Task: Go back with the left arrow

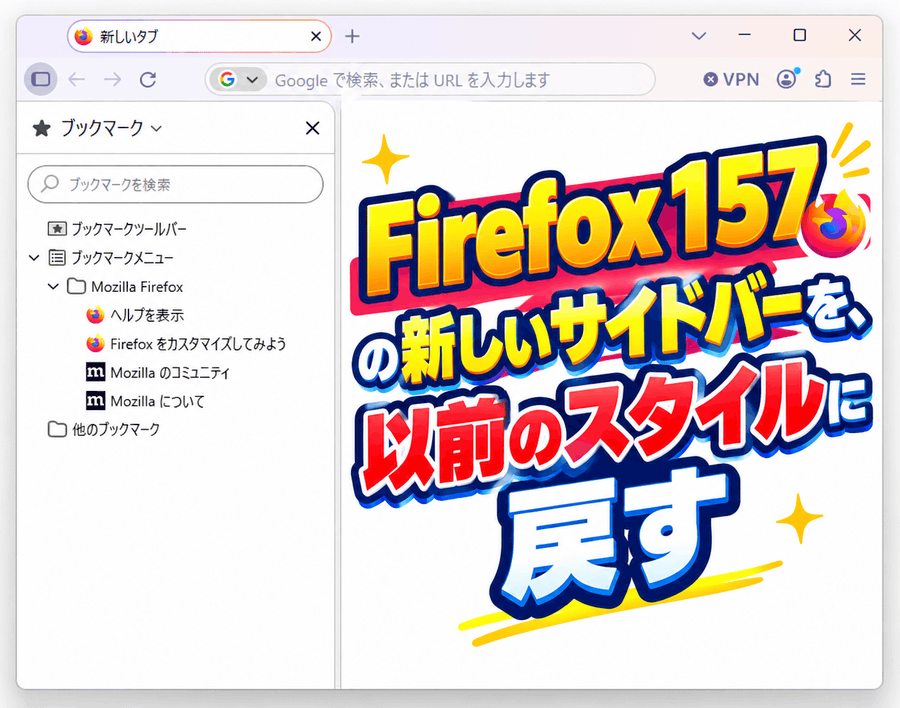Action: coord(77,79)
